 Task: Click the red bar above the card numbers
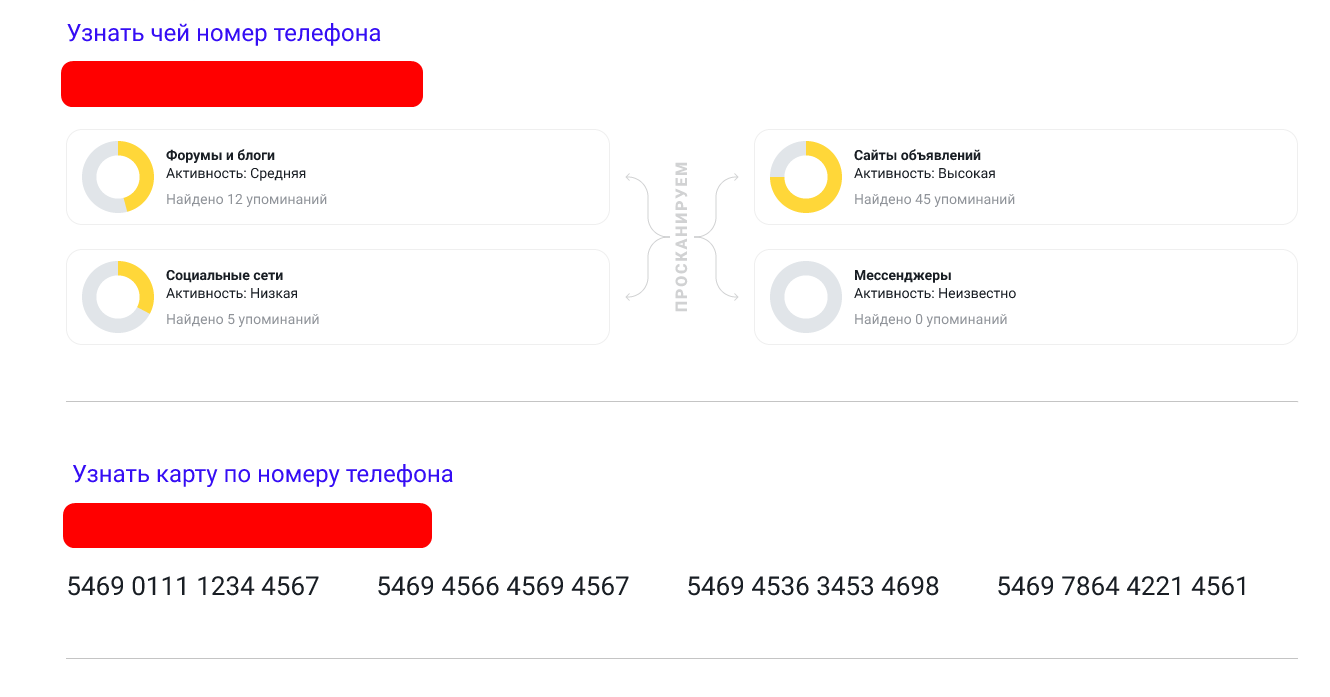pyautogui.click(x=247, y=526)
